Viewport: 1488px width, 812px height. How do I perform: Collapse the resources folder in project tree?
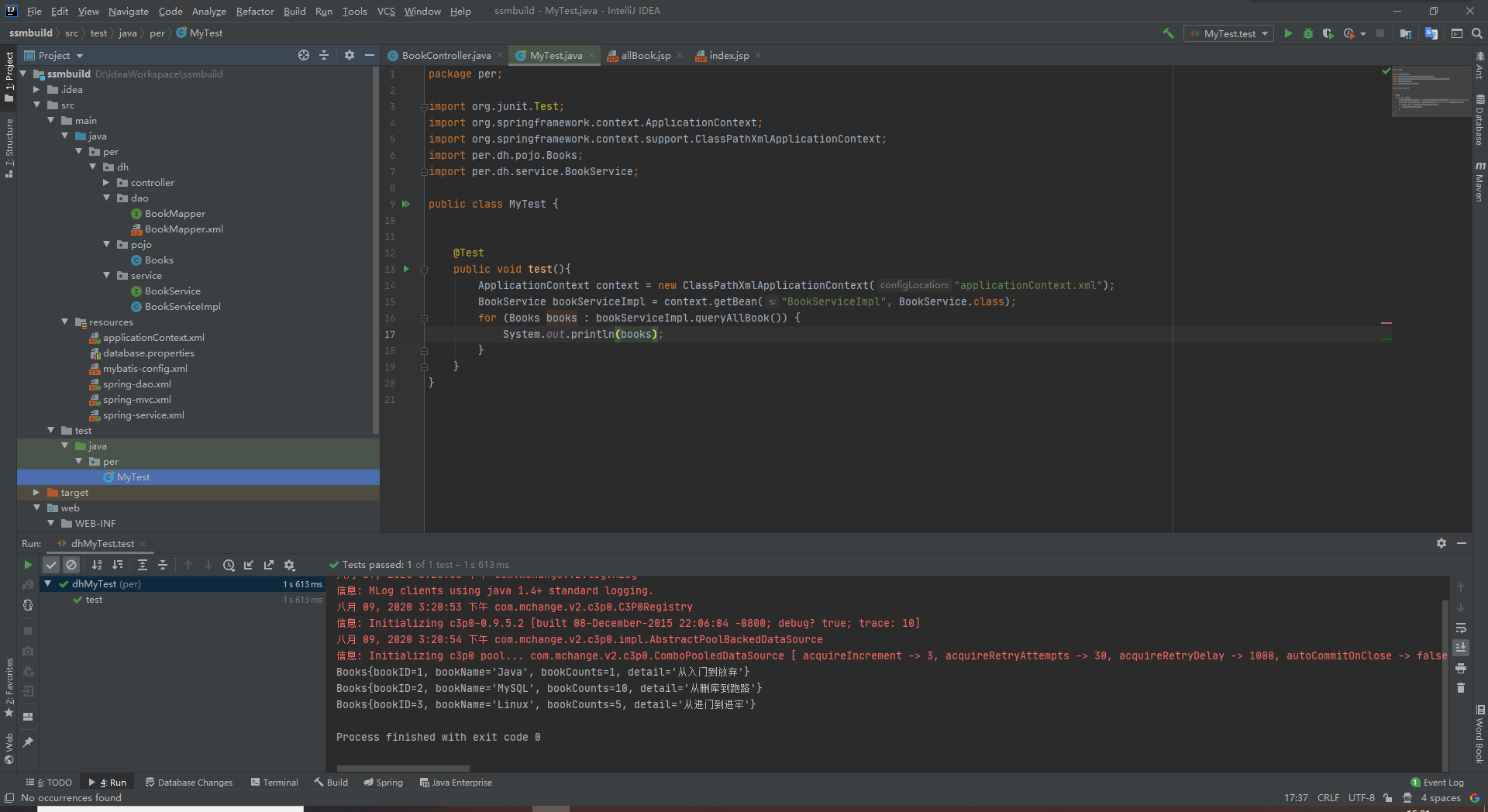coord(64,322)
